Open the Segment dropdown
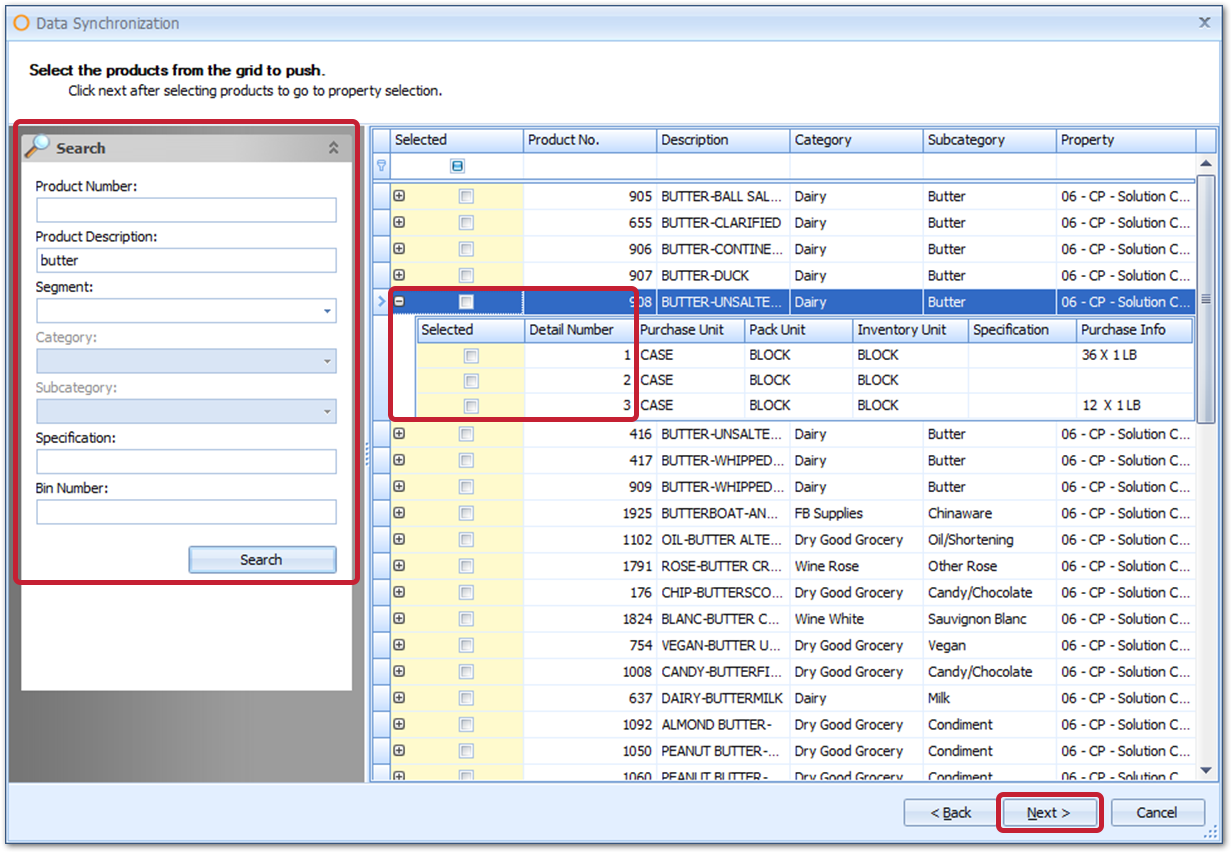1232x853 pixels. tap(328, 312)
